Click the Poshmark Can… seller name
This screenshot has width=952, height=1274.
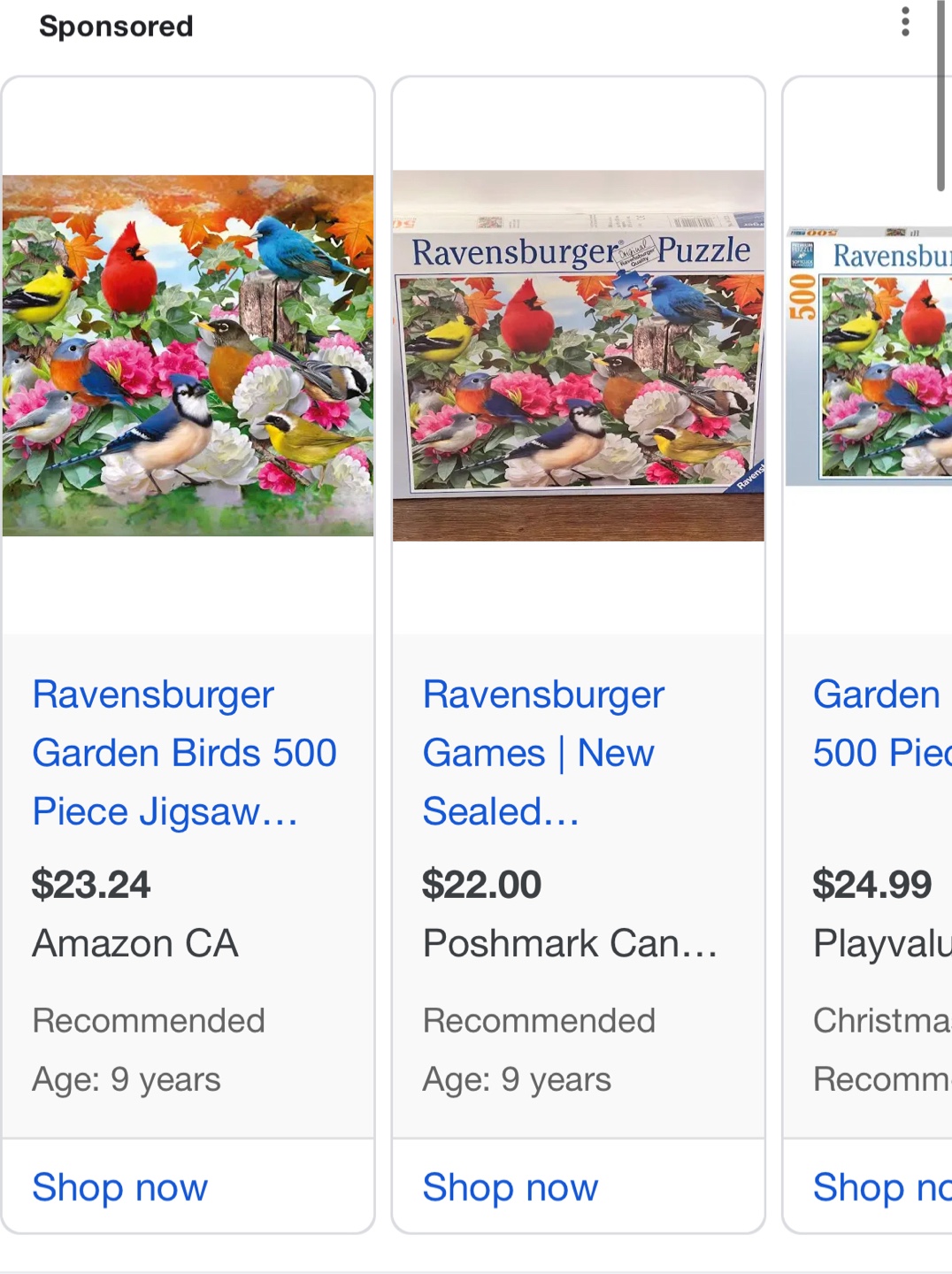tap(570, 943)
